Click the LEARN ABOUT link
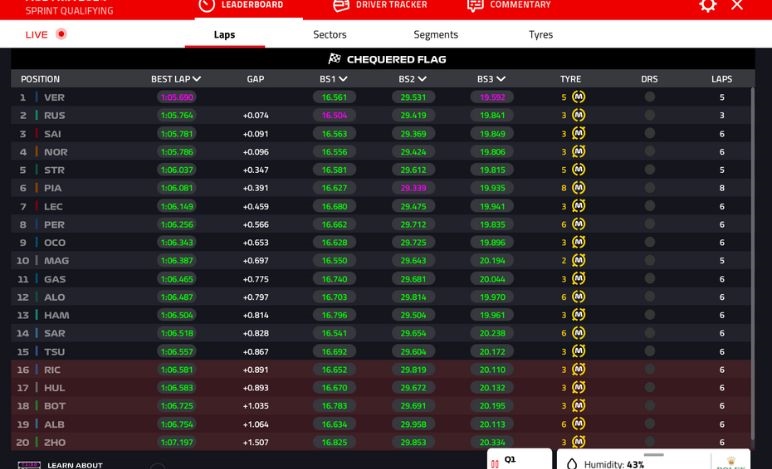772x469 pixels. tap(74, 464)
